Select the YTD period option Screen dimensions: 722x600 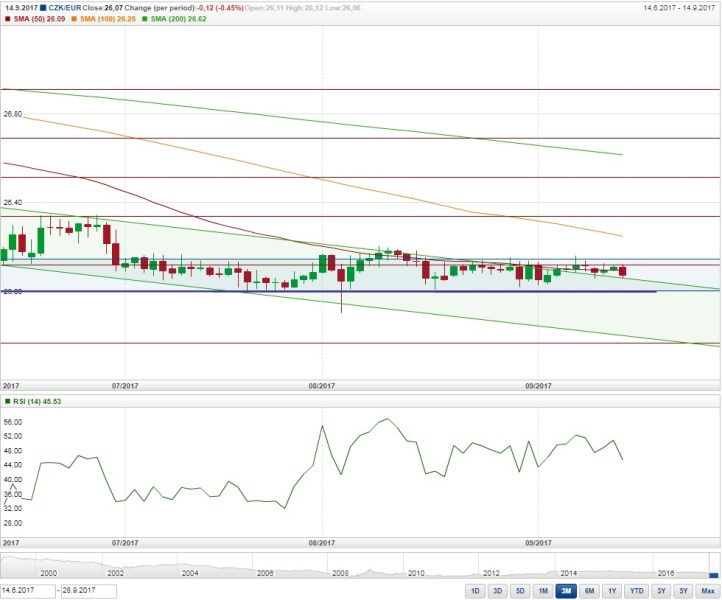(634, 591)
